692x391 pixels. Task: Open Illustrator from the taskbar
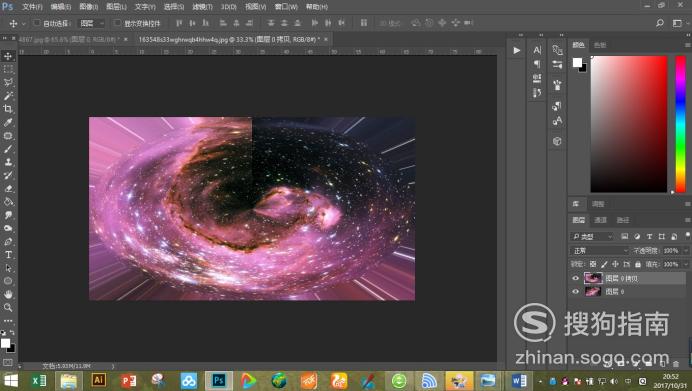coord(98,380)
